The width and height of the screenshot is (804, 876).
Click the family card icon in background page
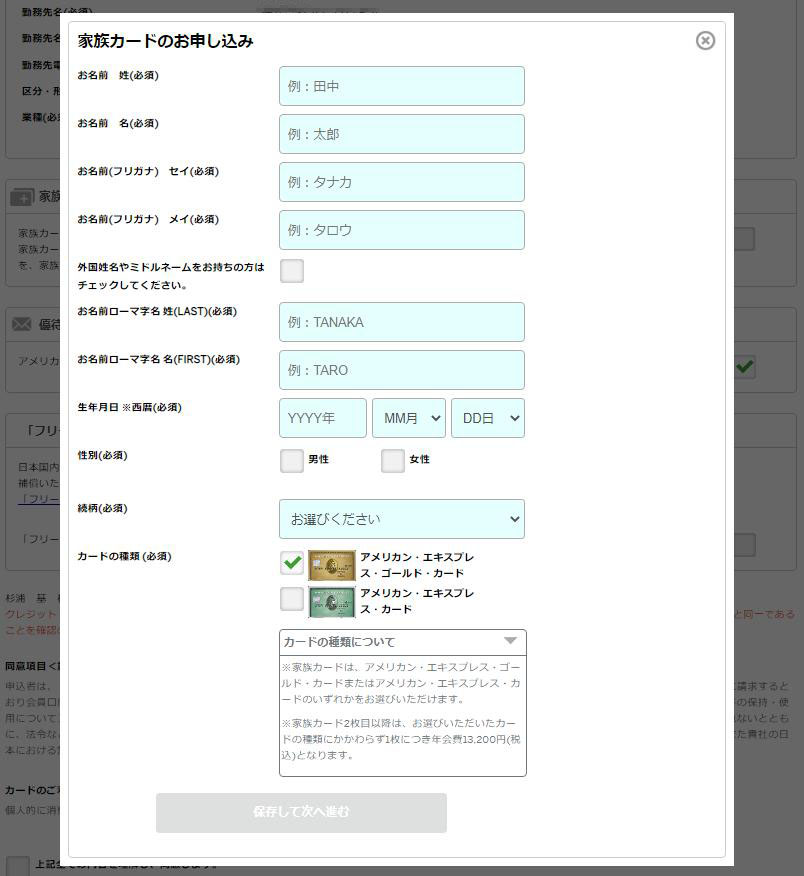click(x=22, y=197)
